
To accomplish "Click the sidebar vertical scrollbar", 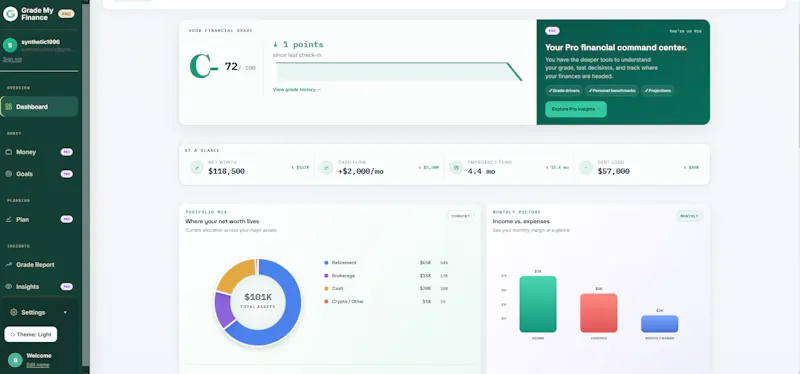I will 85,184.
